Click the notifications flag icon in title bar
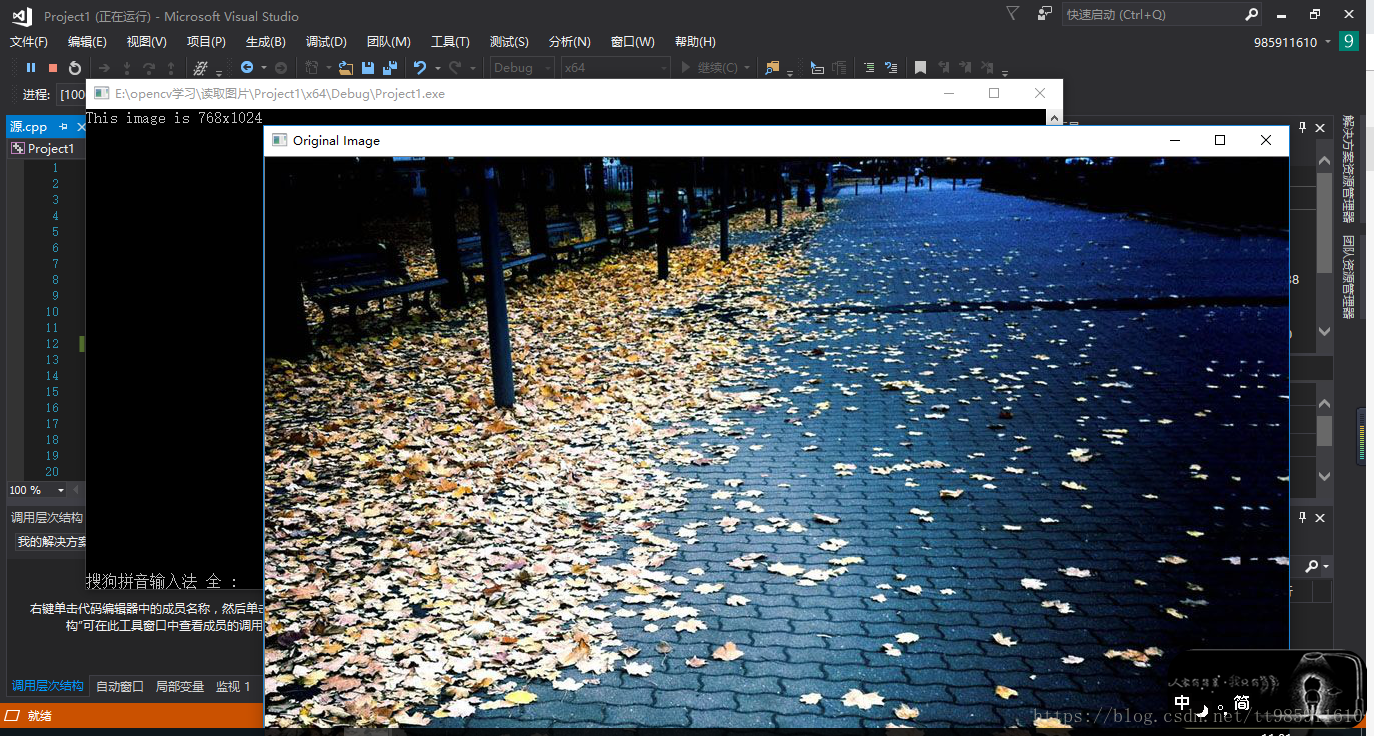Image resolution: width=1374 pixels, height=736 pixels. pyautogui.click(x=1013, y=14)
